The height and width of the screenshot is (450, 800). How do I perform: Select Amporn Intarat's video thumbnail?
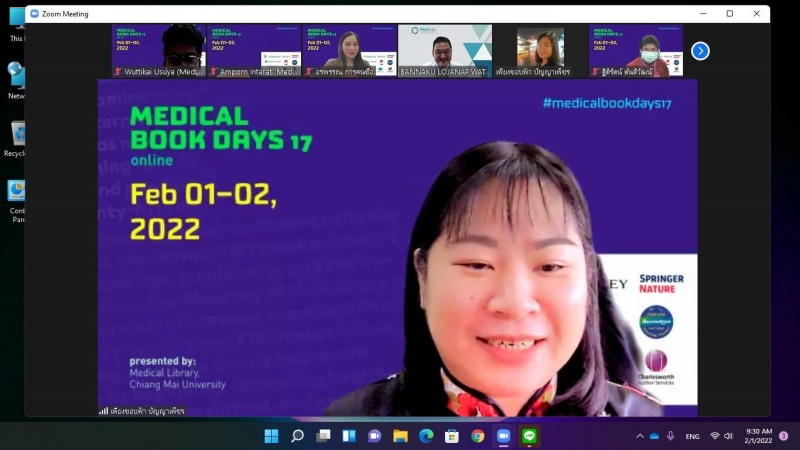pos(254,51)
